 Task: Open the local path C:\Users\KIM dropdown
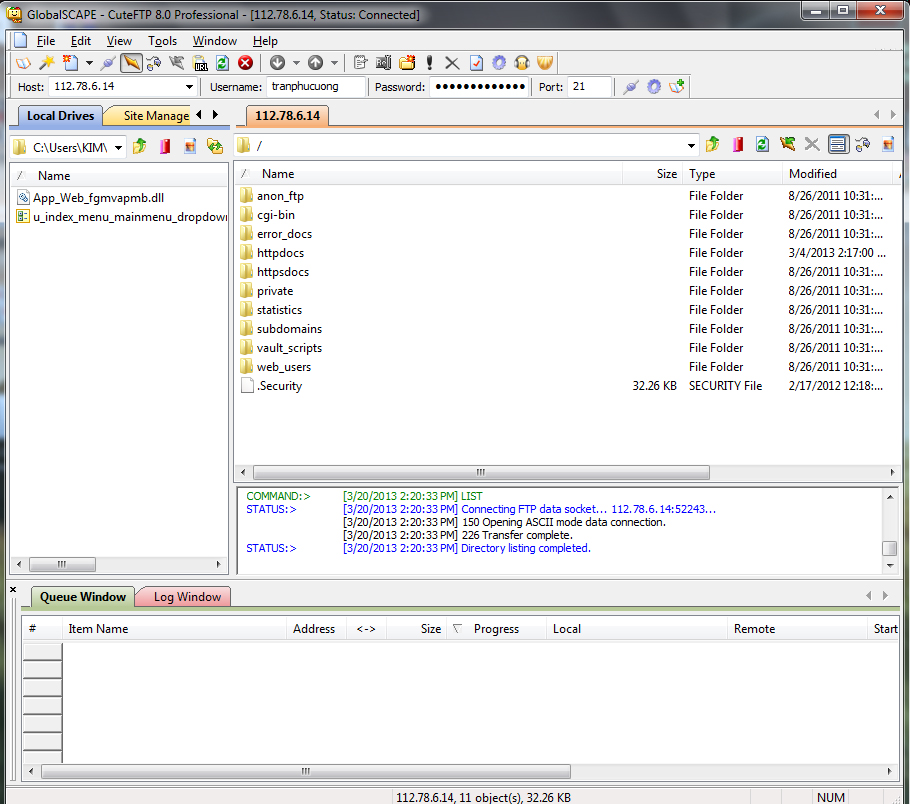pyautogui.click(x=118, y=147)
